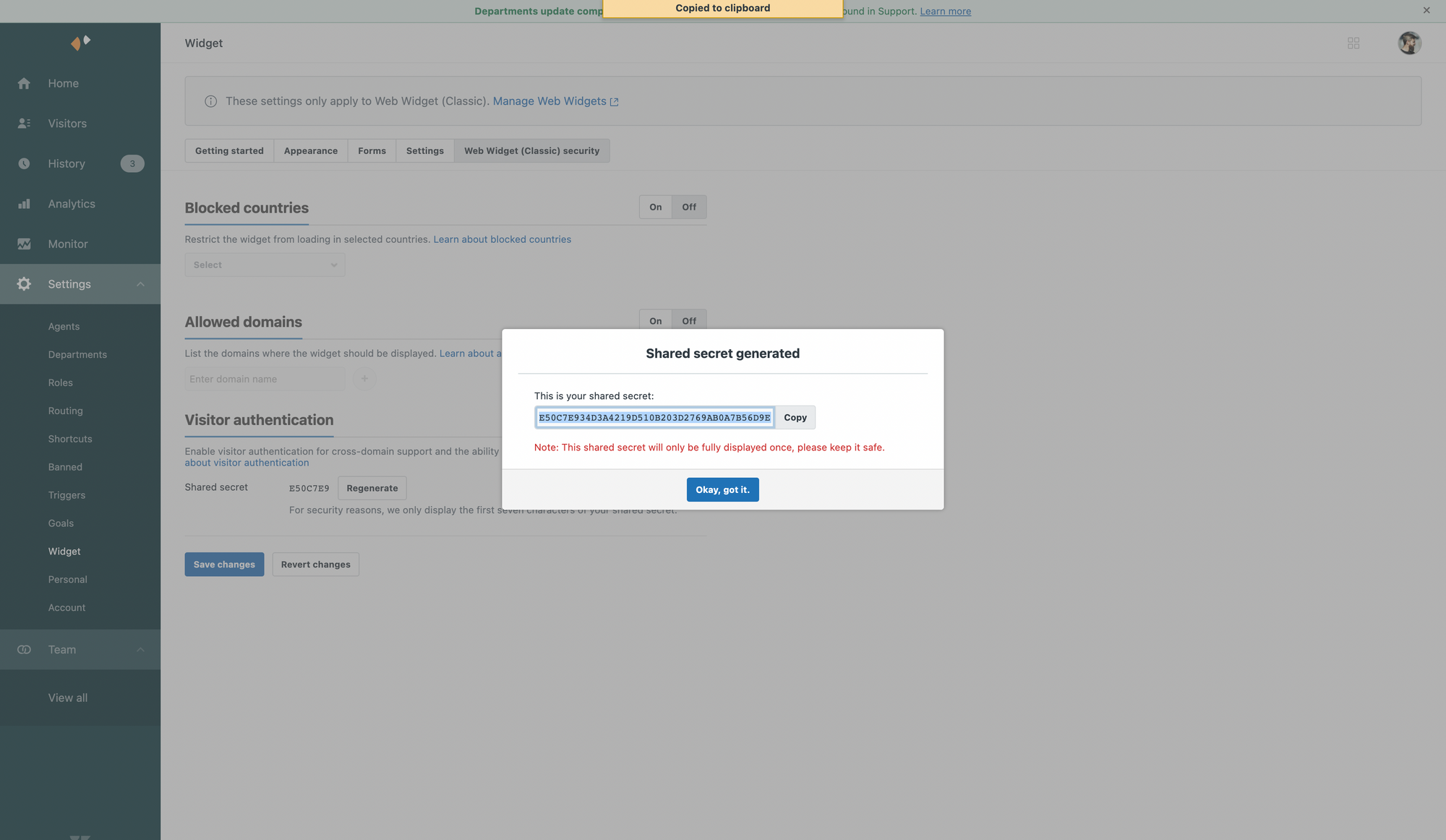Click the user profile avatar
This screenshot has height=840, width=1446.
click(x=1409, y=43)
